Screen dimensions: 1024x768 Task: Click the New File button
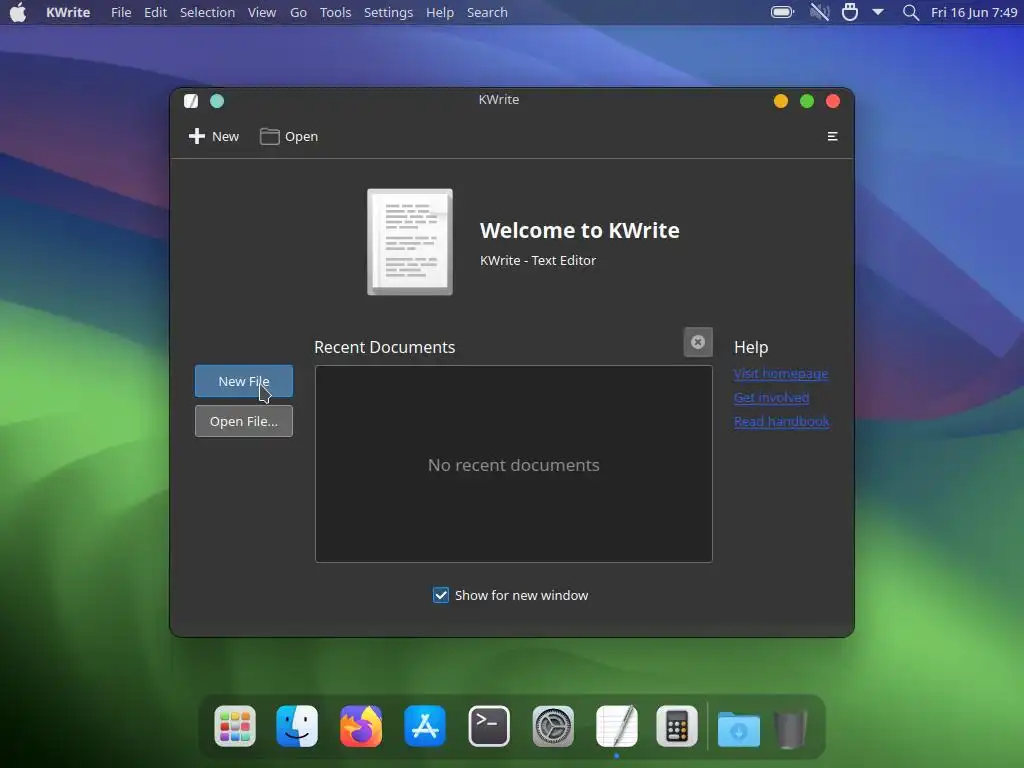tap(244, 381)
